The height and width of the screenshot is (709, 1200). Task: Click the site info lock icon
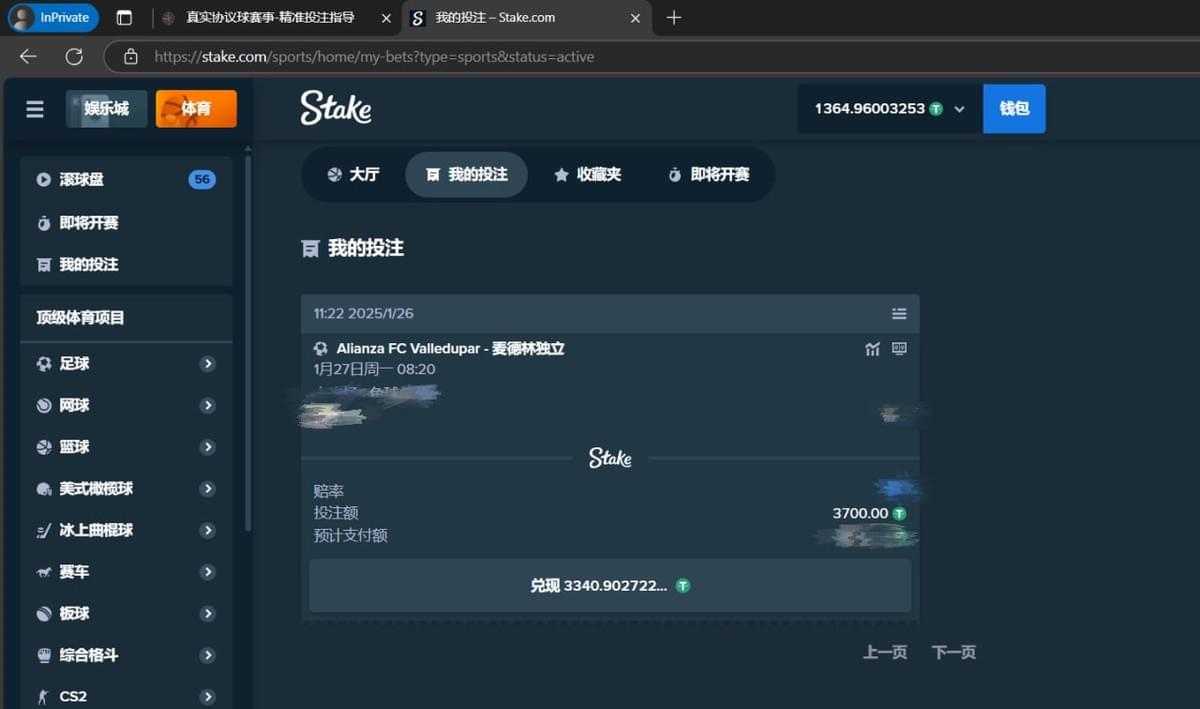pos(131,57)
